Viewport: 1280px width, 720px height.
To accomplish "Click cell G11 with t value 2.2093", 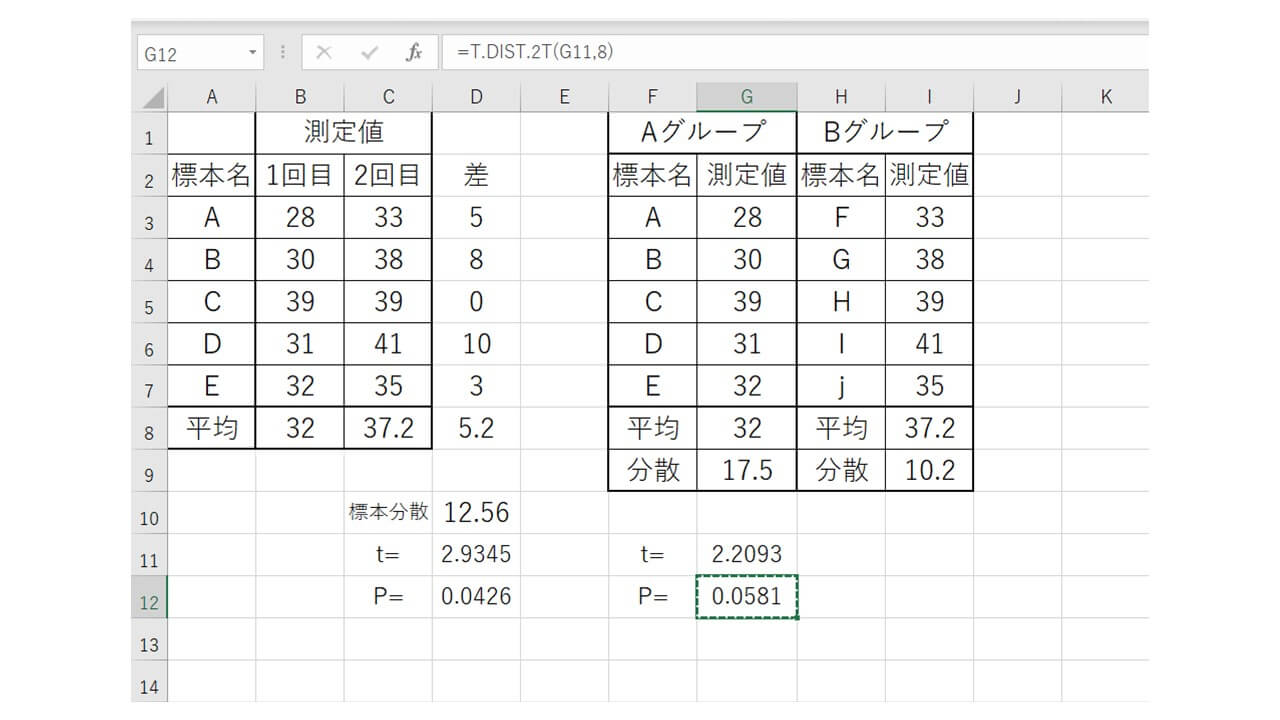I will pos(746,554).
